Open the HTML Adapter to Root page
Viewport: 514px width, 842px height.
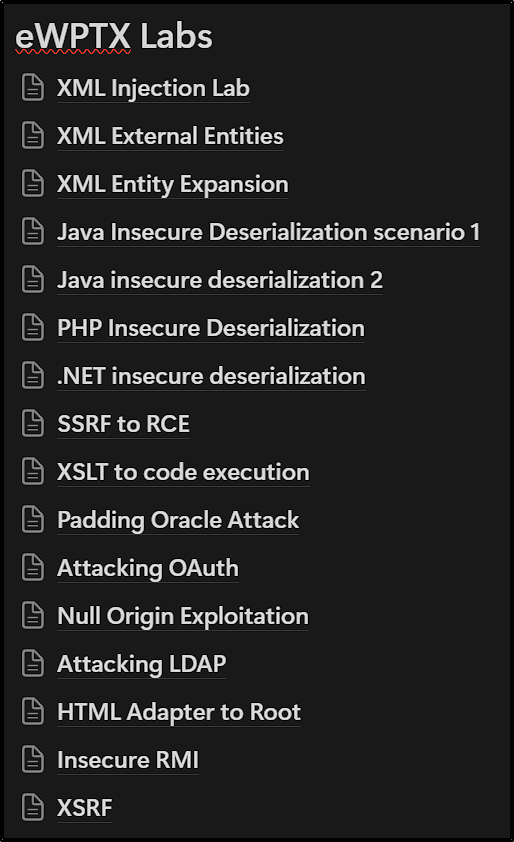[179, 712]
